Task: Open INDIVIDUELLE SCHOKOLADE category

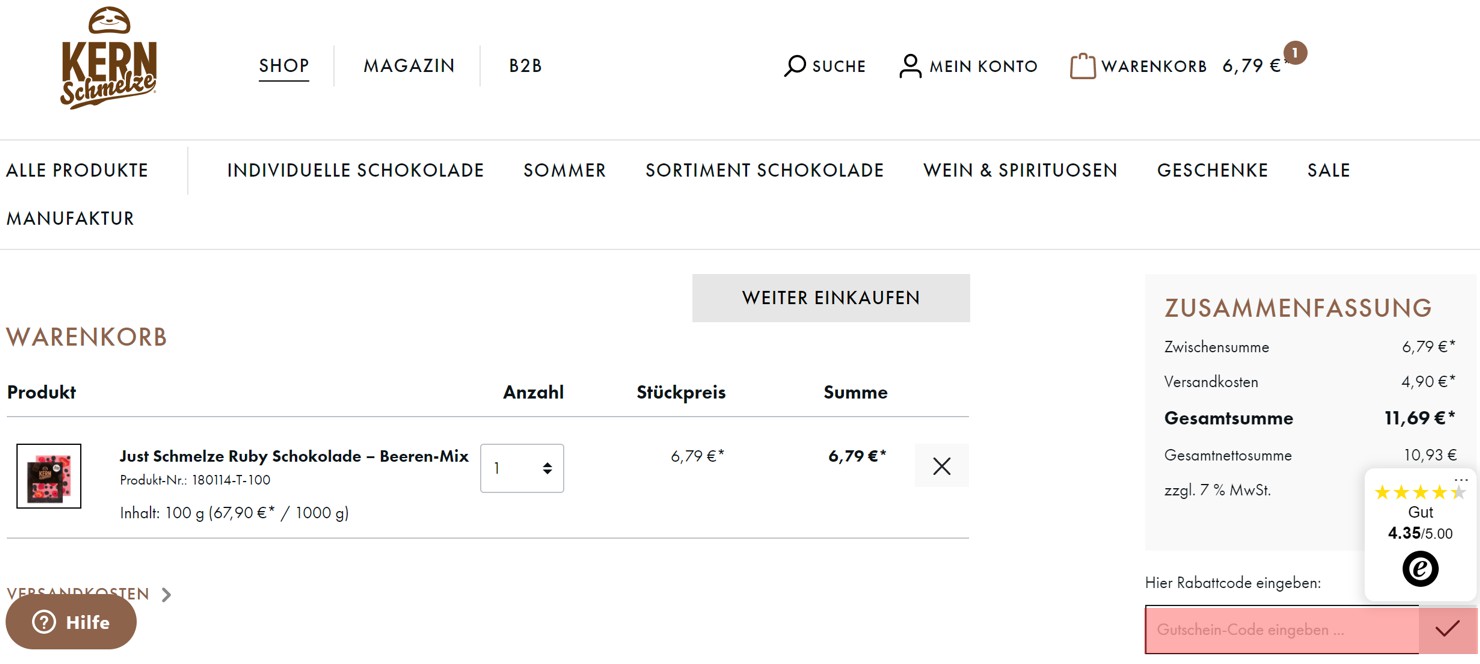Action: click(355, 170)
